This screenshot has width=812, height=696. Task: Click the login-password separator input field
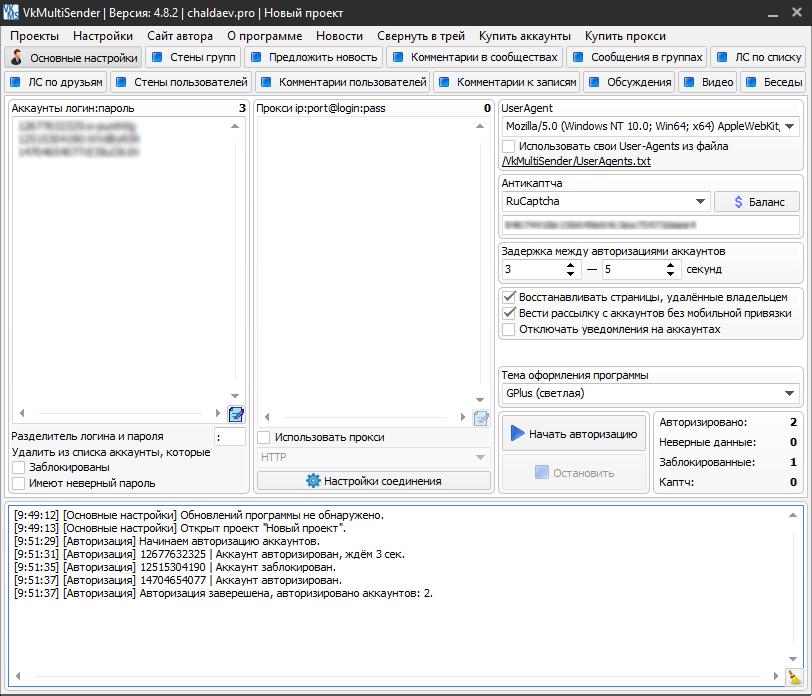(x=229, y=436)
